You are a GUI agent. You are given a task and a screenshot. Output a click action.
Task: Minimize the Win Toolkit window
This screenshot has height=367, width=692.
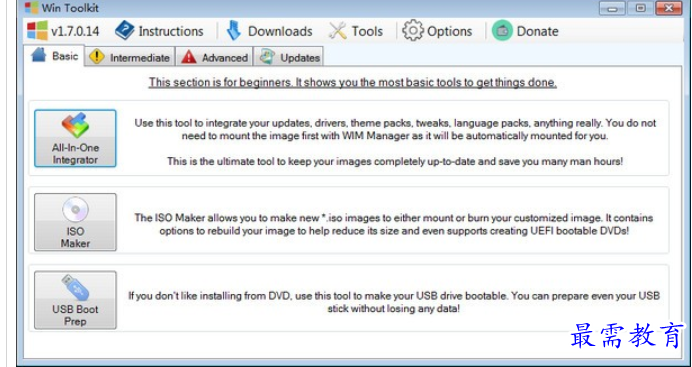(x=612, y=8)
